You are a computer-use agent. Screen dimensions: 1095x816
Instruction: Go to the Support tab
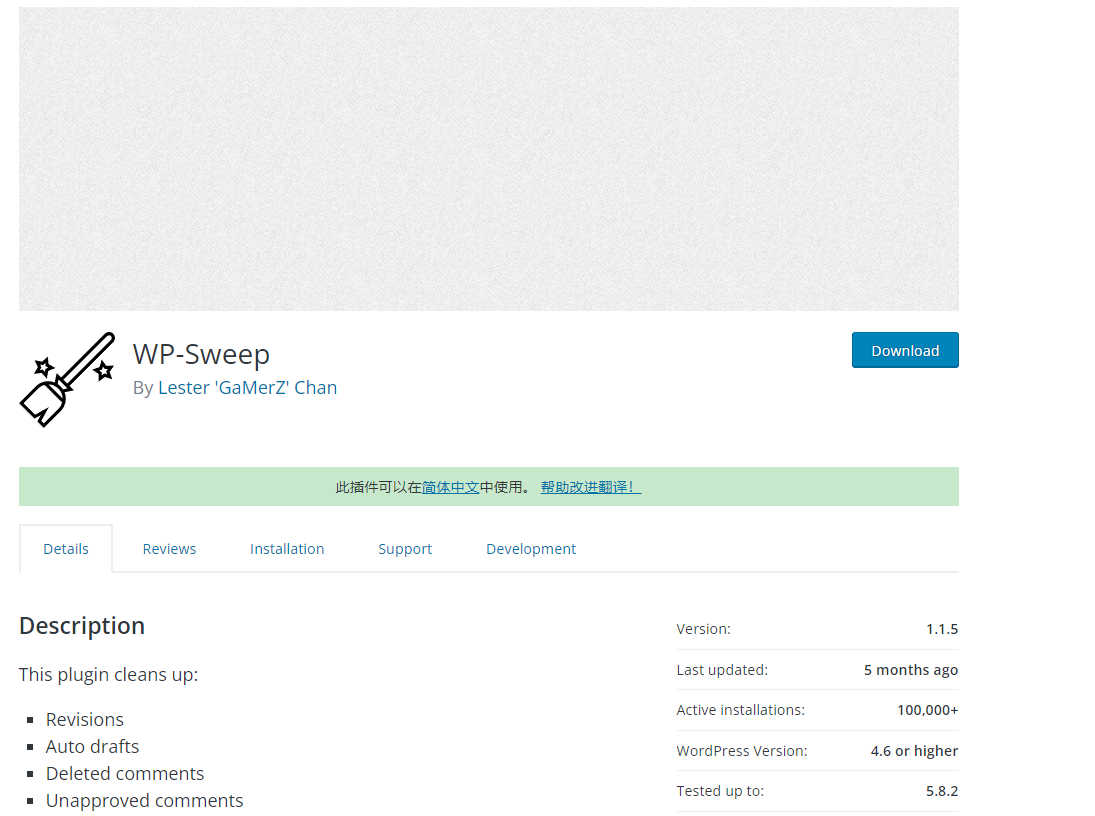(405, 549)
